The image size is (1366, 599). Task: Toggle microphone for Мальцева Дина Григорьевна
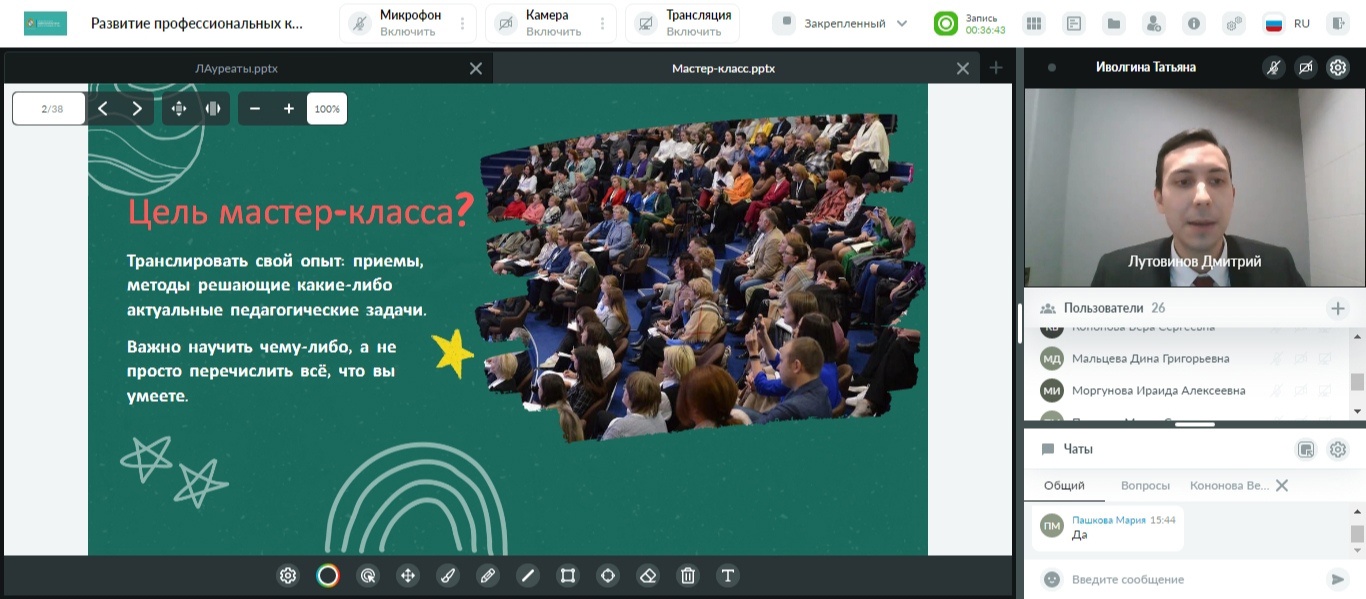pyautogui.click(x=1276, y=358)
